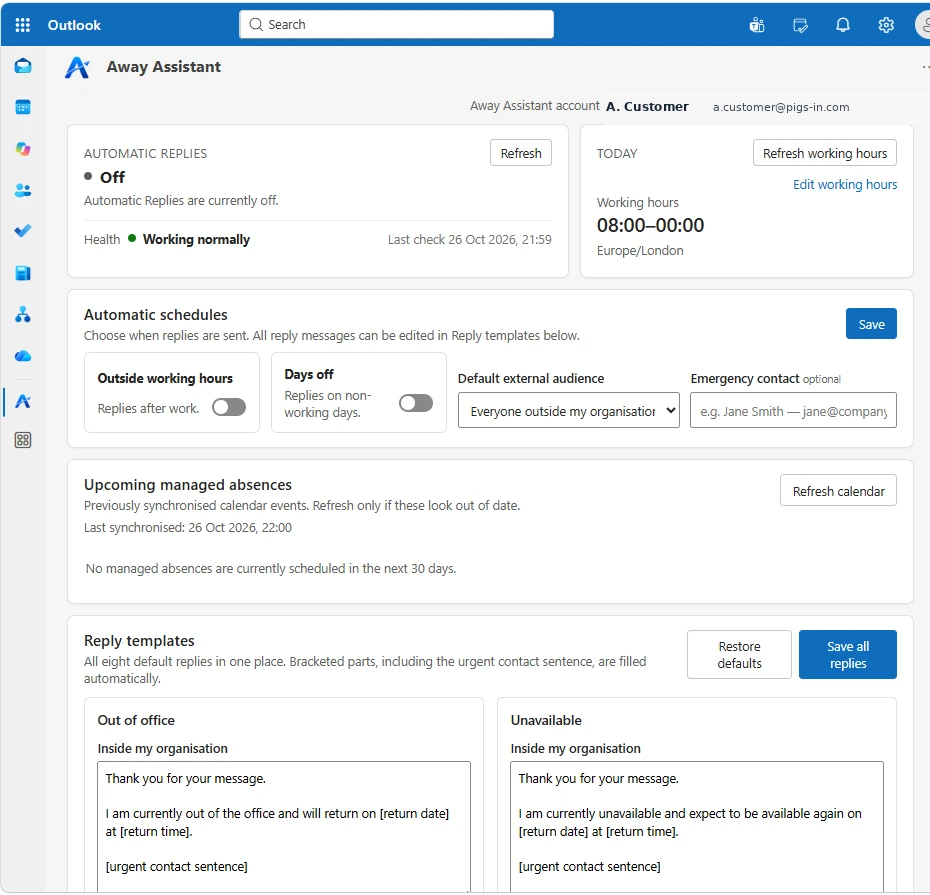Screen dimensions: 930x895
Task: Click the a.customer@pigs-in.com email text
Action: (x=781, y=107)
